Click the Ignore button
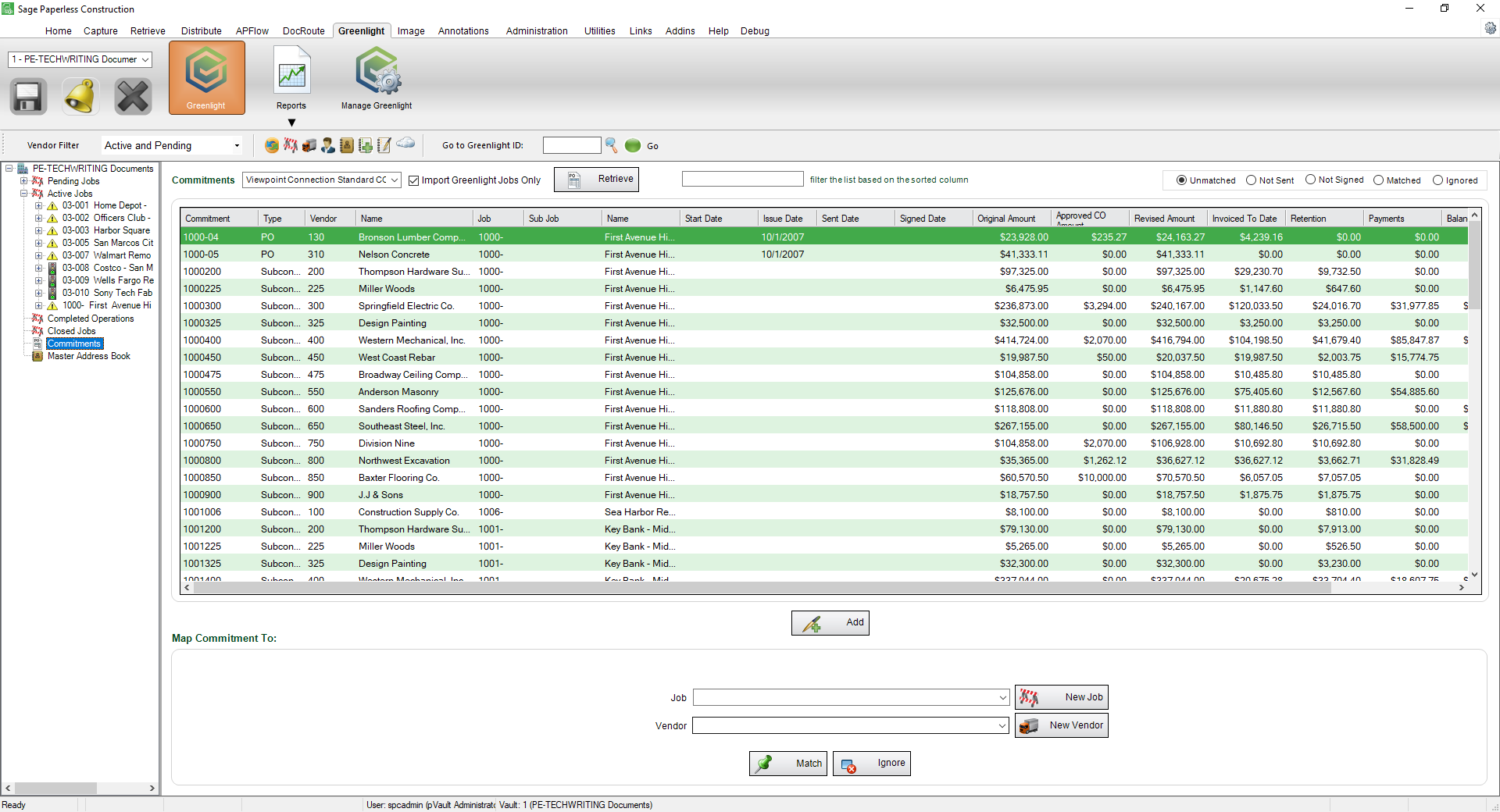 [872, 764]
